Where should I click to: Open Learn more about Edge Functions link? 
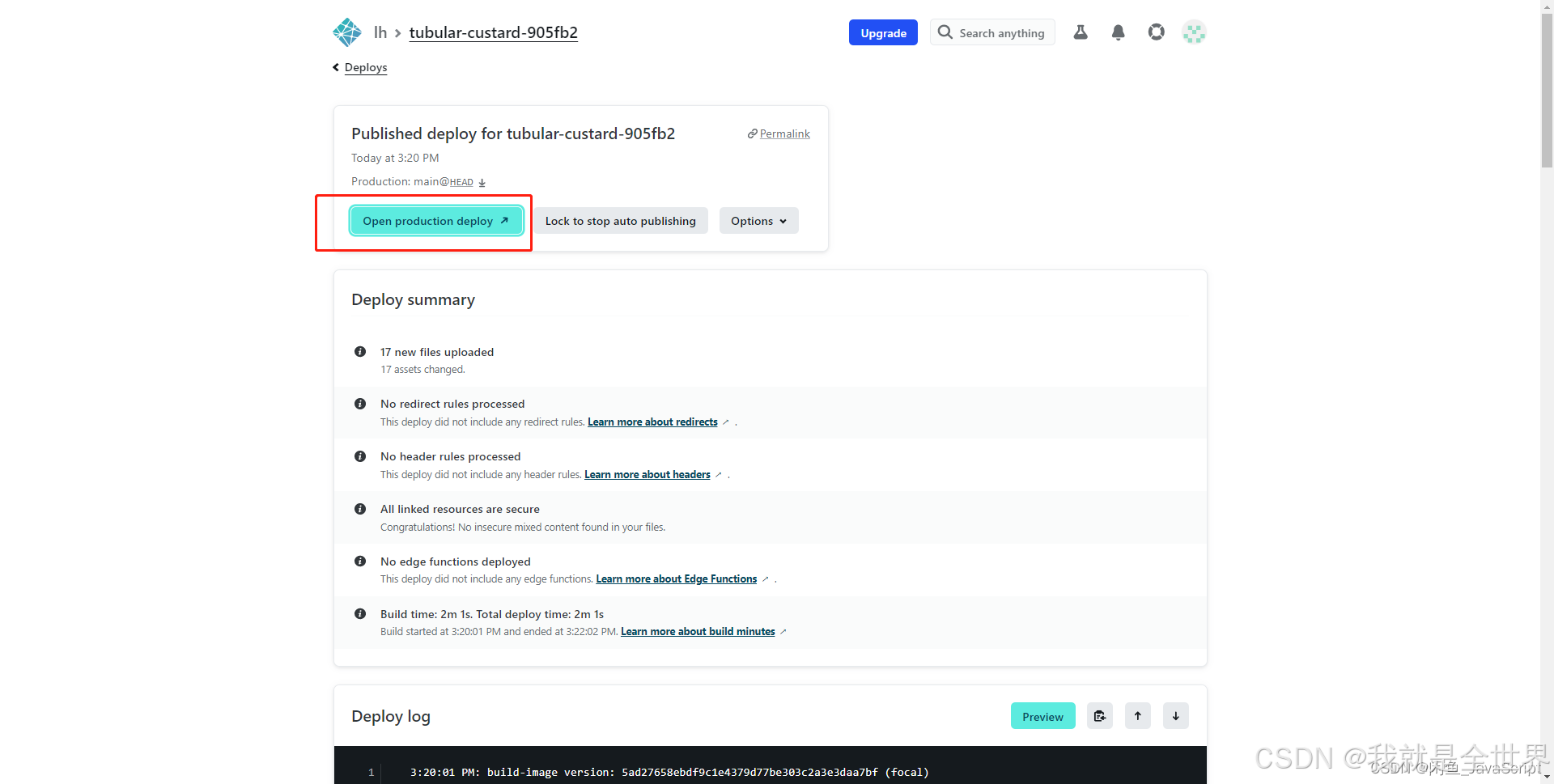point(677,579)
